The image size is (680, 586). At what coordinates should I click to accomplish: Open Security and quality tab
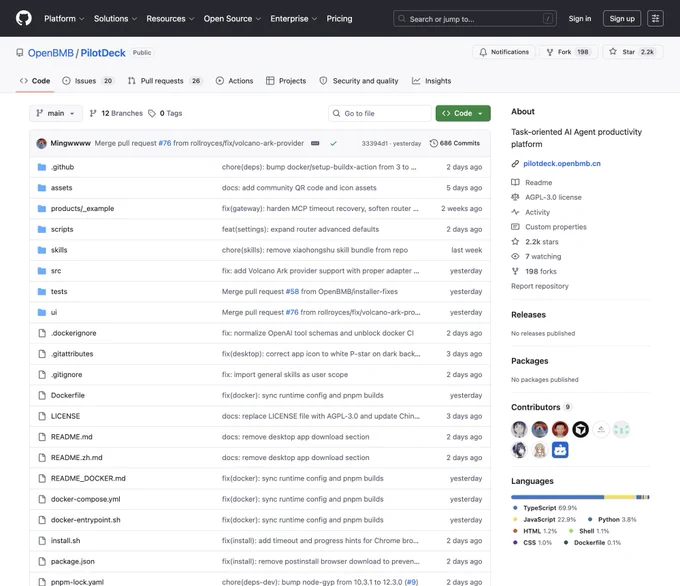click(x=359, y=81)
